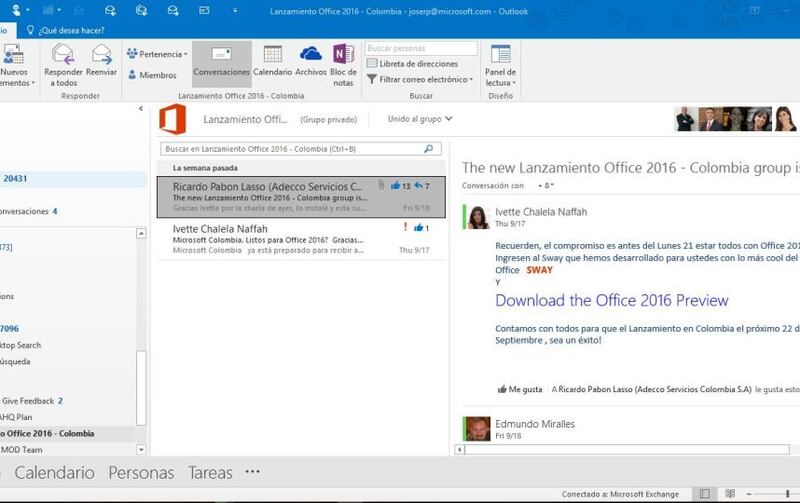
Task: Click the Reenviar forward envelope icon
Action: pos(102,54)
